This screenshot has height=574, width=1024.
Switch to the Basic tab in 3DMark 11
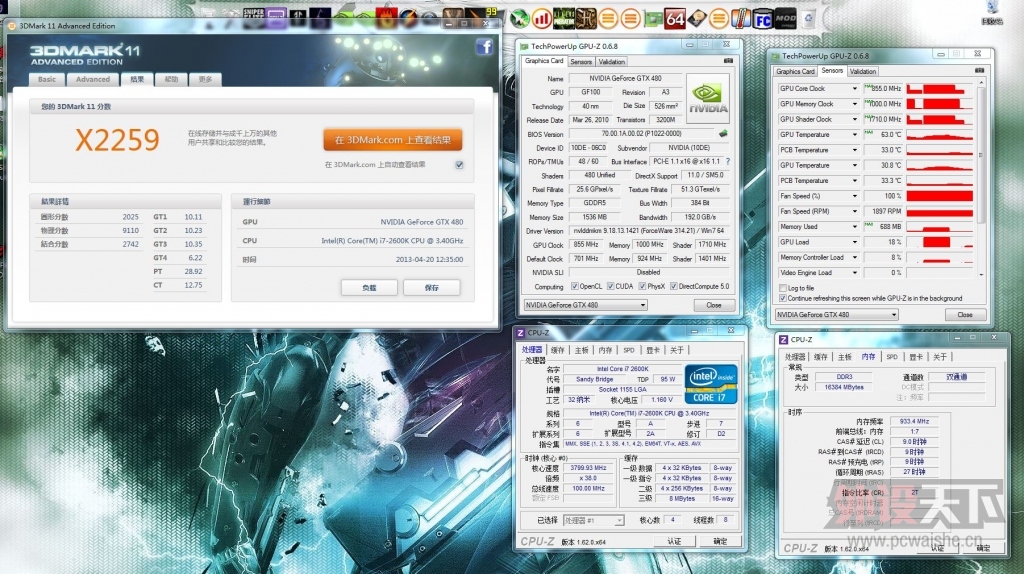[x=47, y=80]
